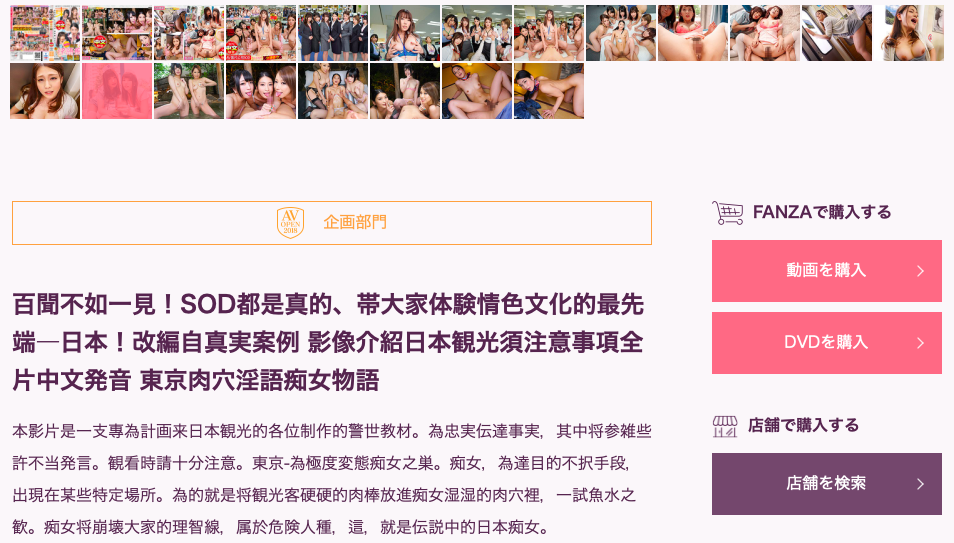
Task: Open the last thumbnail in top row
Action: tap(909, 33)
